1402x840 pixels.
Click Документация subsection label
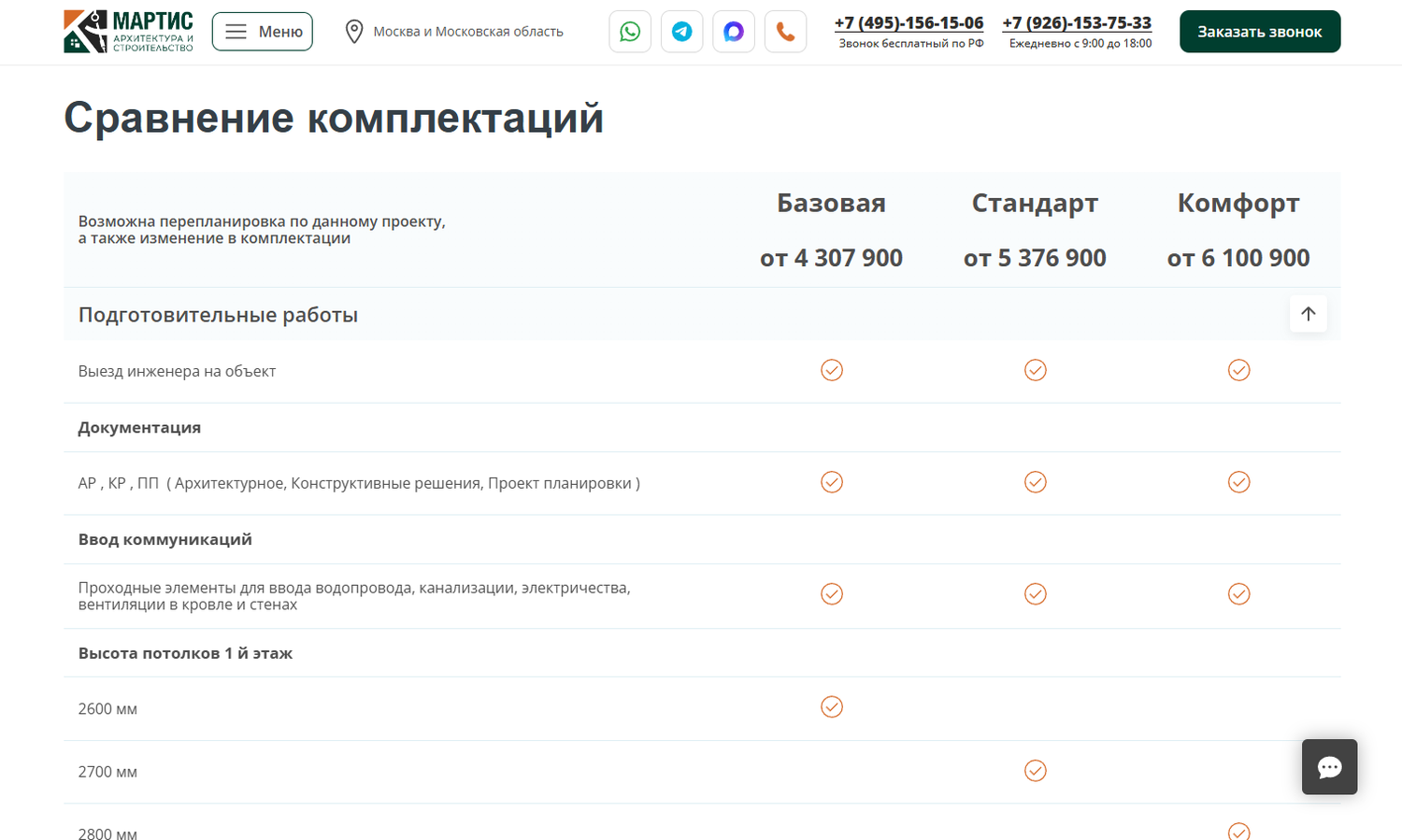139,428
